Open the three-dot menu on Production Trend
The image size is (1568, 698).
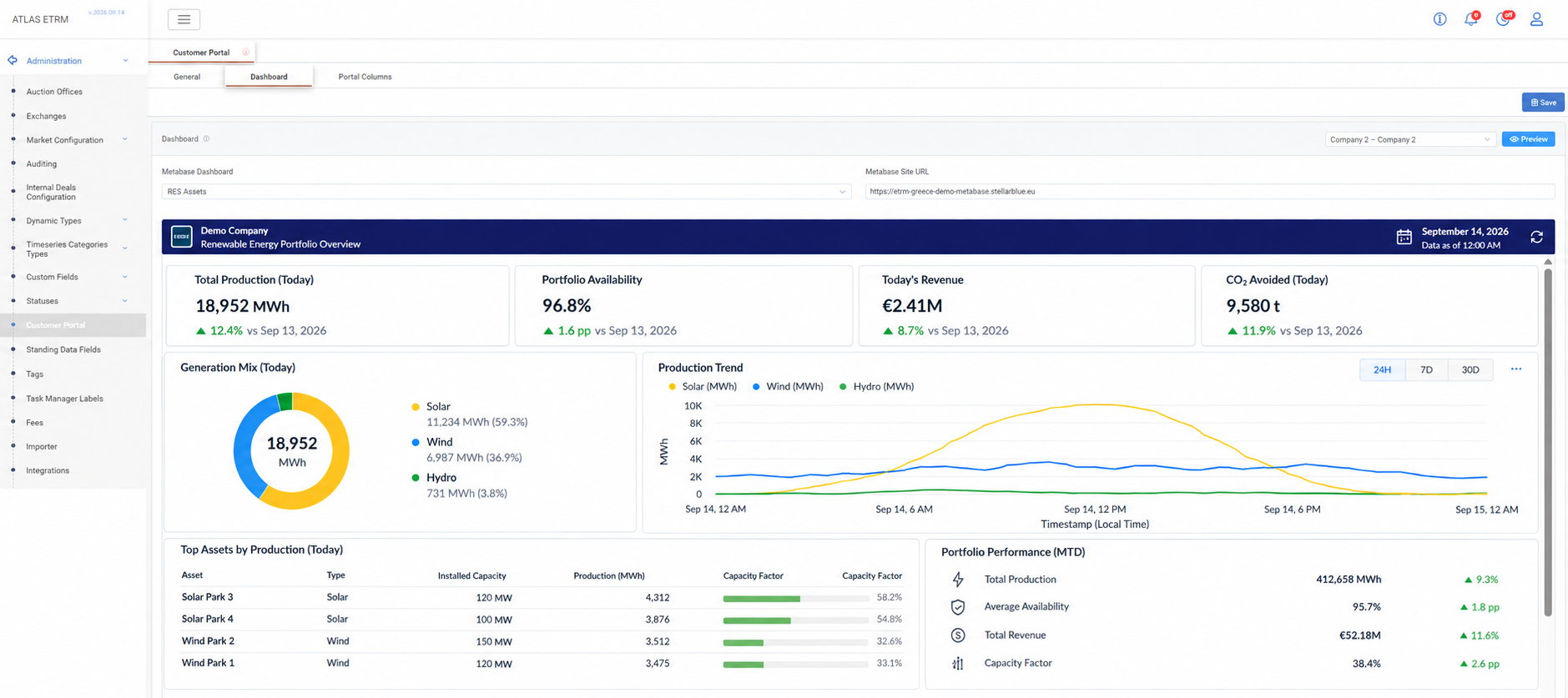click(x=1516, y=369)
